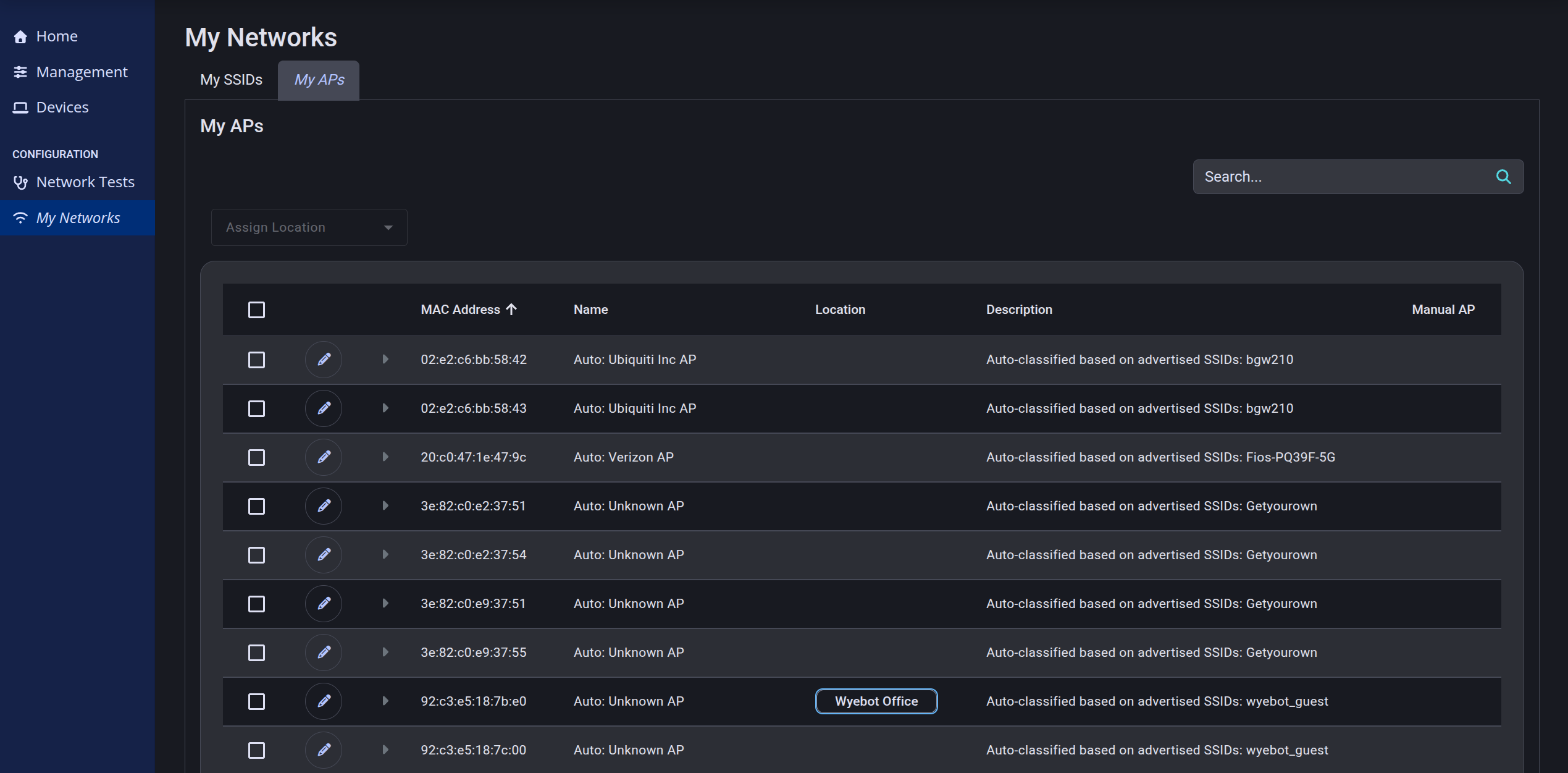Screen dimensions: 1568x773
Task: Check the box for 92:c3:e5:18:7c:00
Action: [x=256, y=750]
